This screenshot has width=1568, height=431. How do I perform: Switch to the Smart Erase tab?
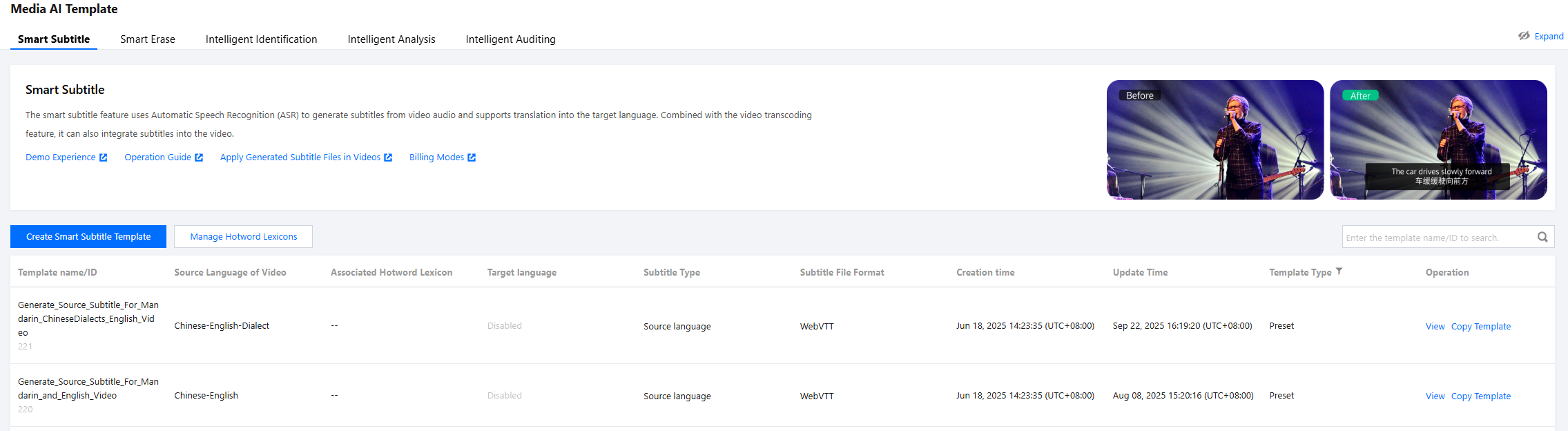tap(148, 39)
